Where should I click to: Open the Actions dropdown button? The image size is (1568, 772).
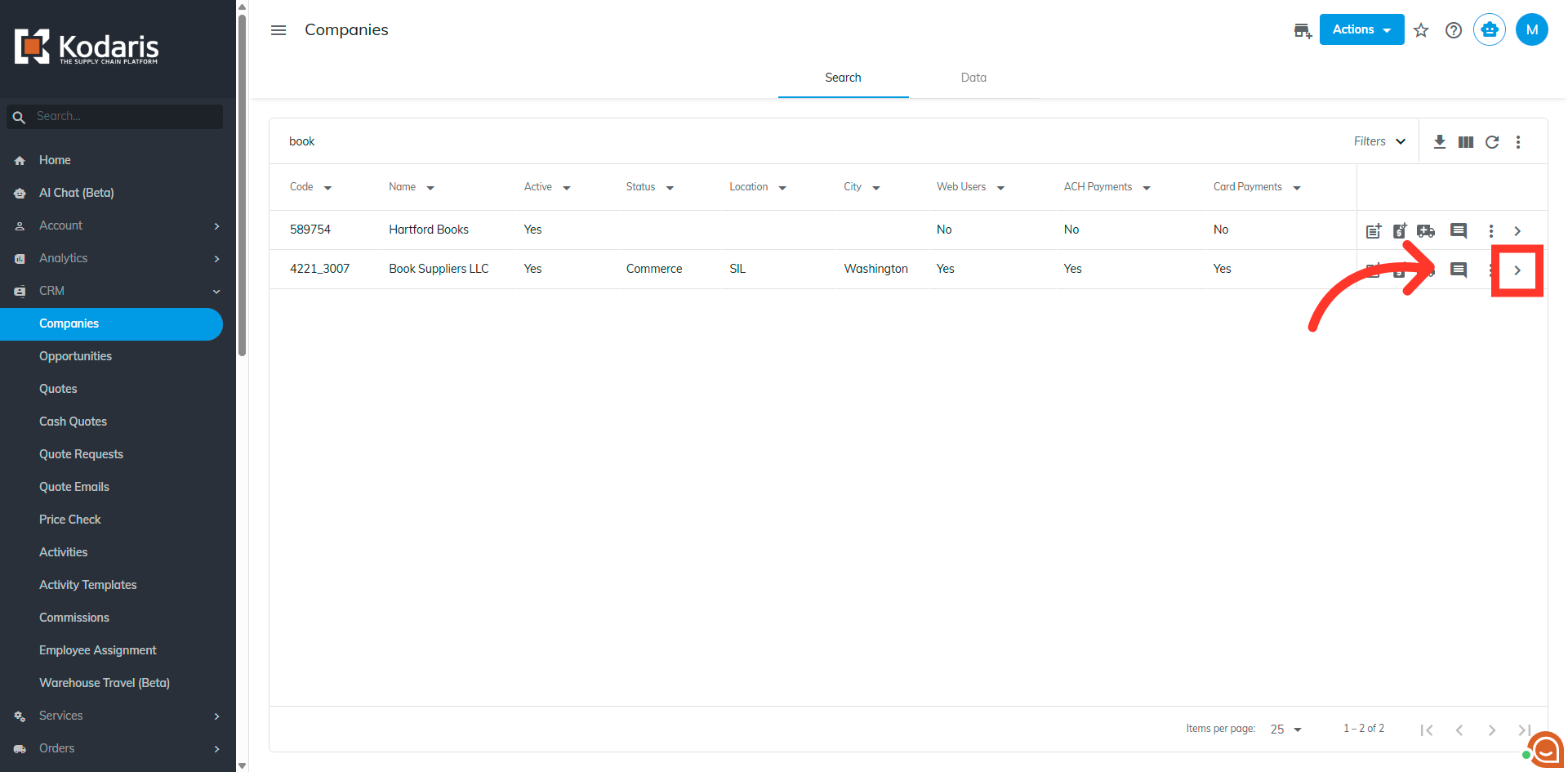click(x=1361, y=29)
